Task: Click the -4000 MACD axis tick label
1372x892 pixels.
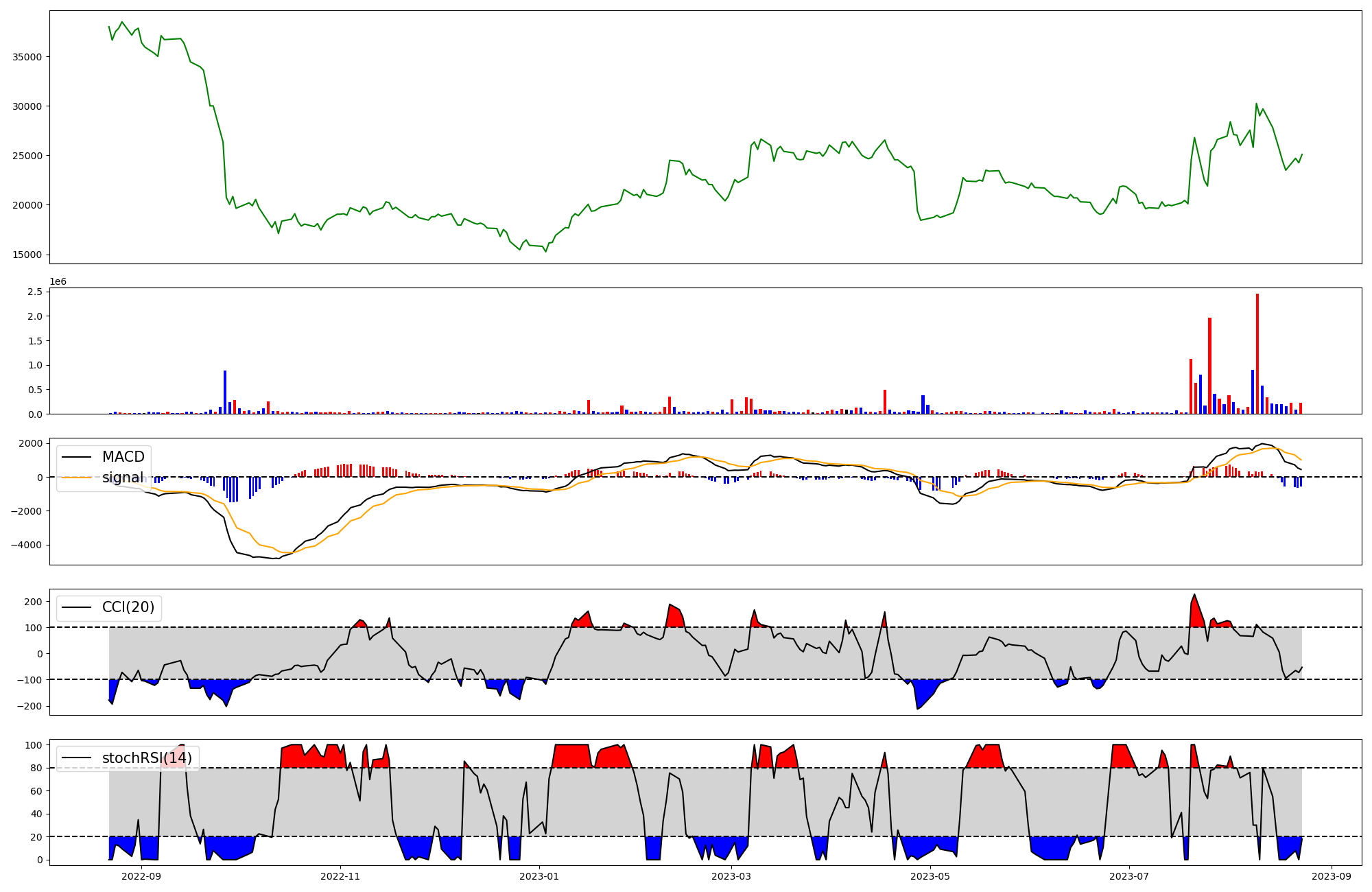Action: (x=25, y=545)
